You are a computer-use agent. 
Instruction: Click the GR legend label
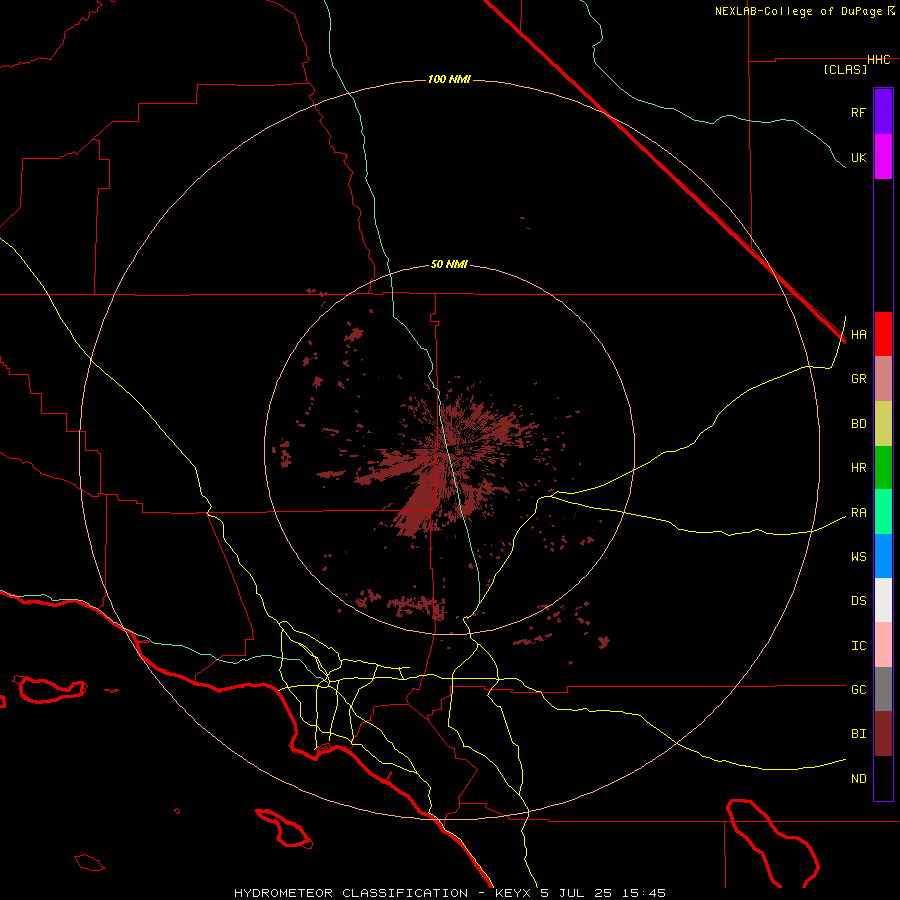pyautogui.click(x=858, y=379)
